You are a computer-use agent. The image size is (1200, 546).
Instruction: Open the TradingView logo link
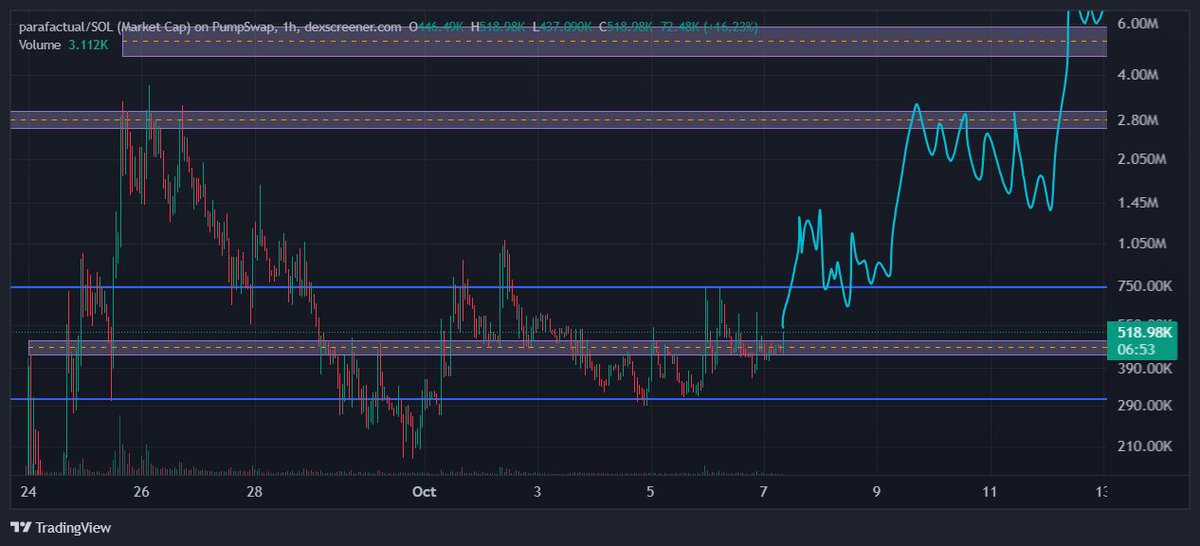(x=61, y=527)
